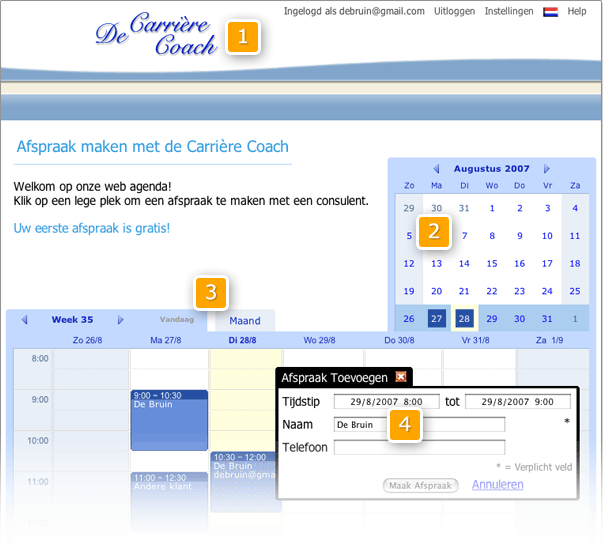
Task: Click Annuleren to cancel appointment
Action: pos(497,485)
